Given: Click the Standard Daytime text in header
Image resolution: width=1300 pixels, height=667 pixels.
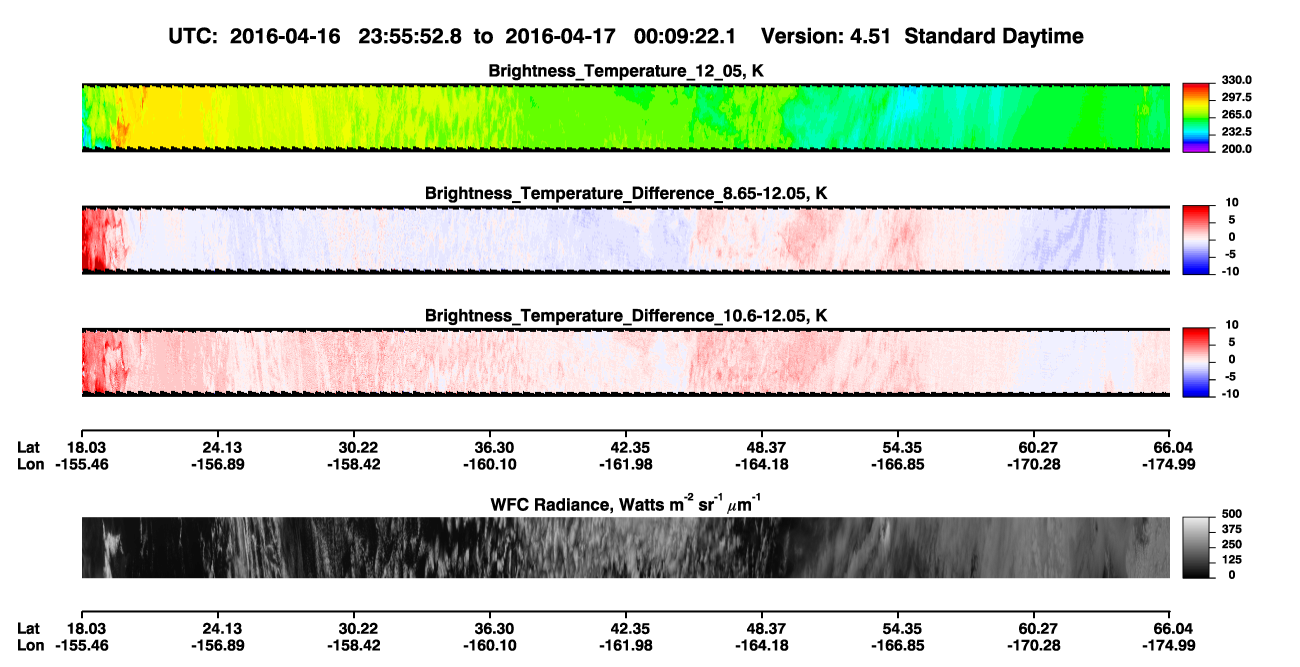Looking at the screenshot, I should coord(994,37).
